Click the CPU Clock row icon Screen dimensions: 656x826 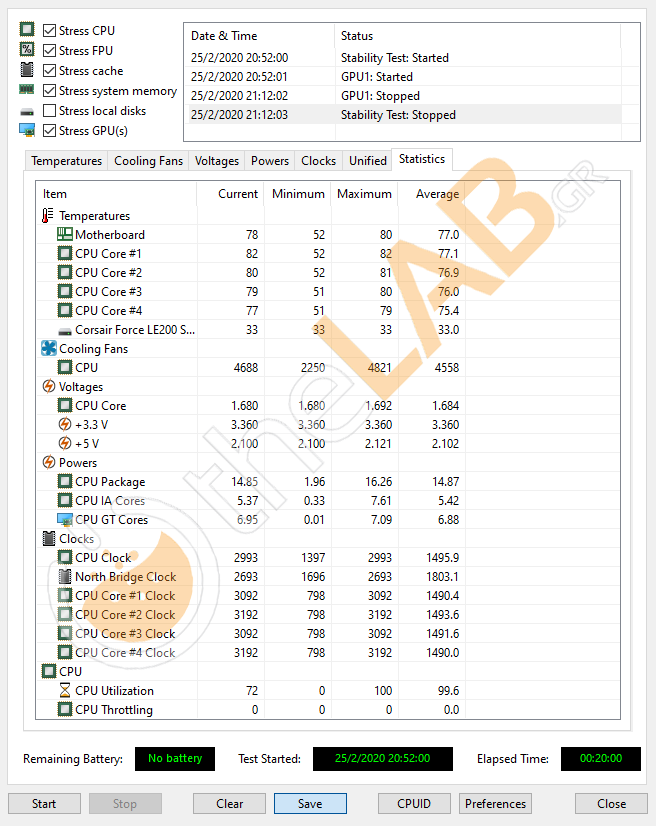65,557
